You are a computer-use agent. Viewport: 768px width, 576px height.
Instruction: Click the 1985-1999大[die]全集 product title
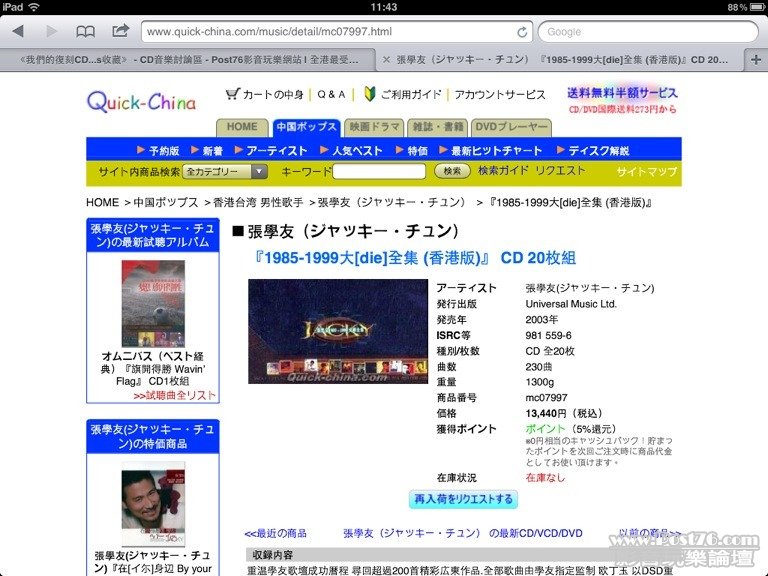point(414,258)
